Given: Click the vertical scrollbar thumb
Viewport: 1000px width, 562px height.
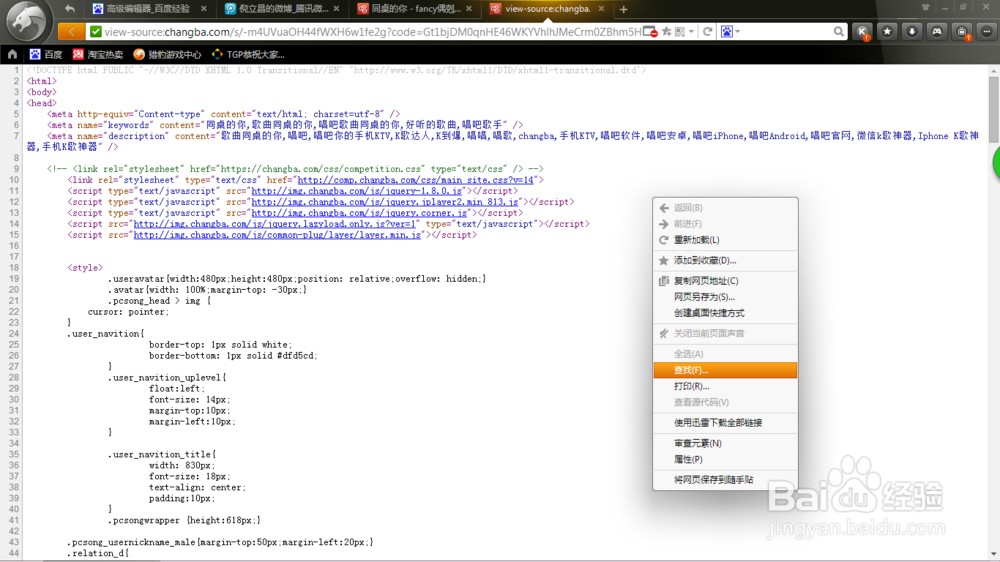Looking at the screenshot, I should pyautogui.click(x=994, y=110).
